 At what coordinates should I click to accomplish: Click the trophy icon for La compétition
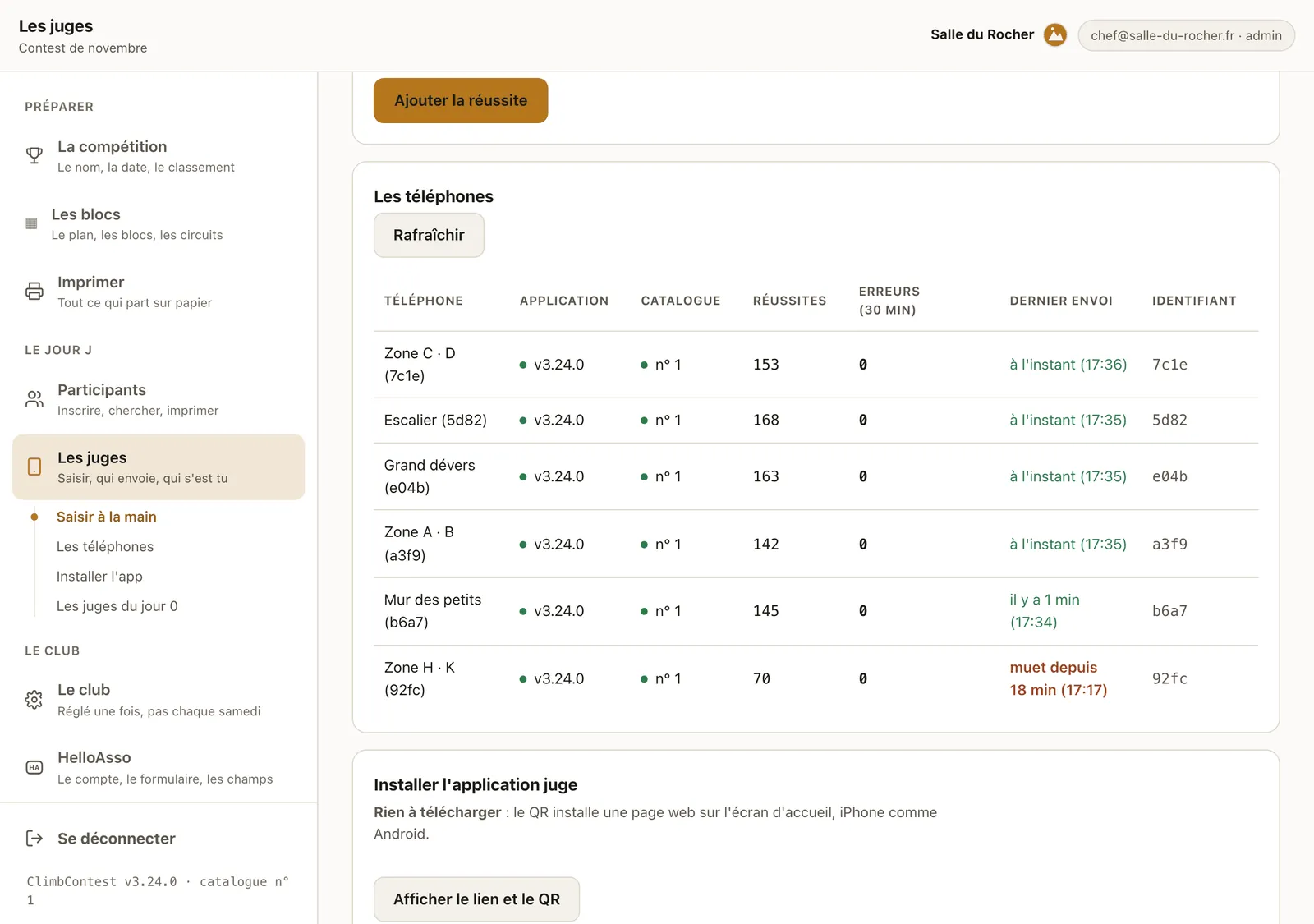coord(34,155)
